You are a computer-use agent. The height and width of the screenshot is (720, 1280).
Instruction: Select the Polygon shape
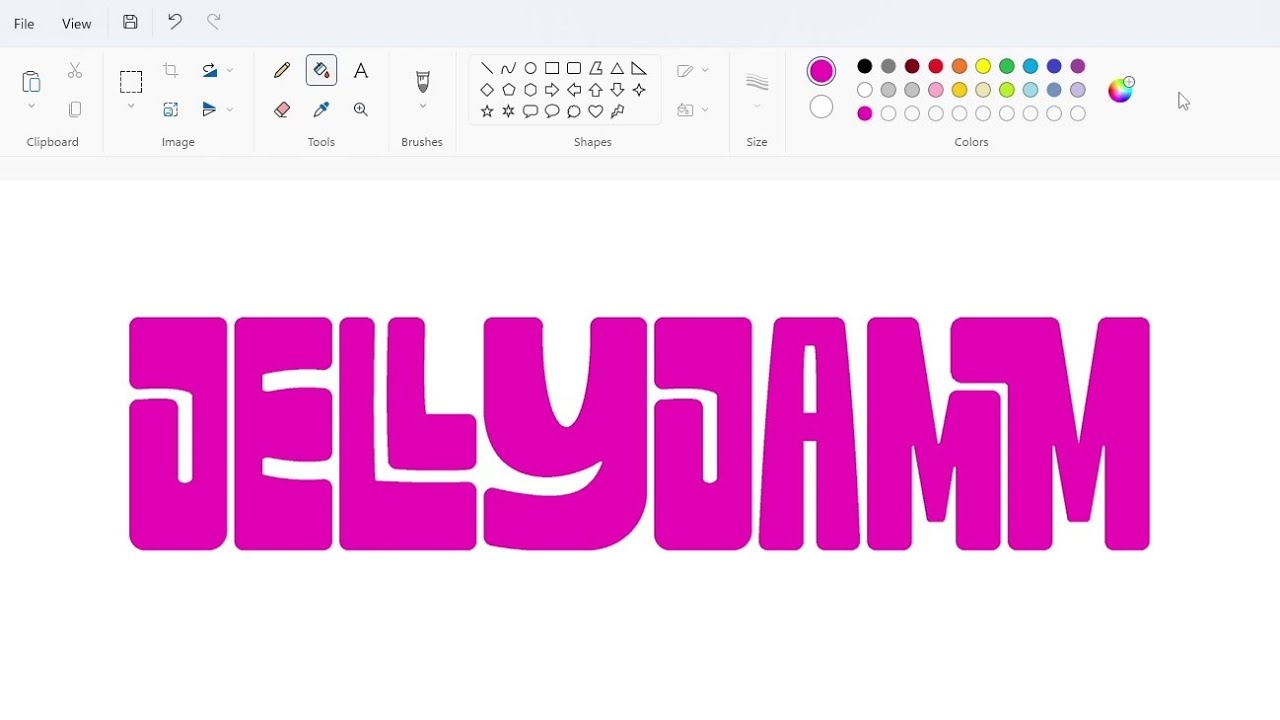(x=596, y=68)
